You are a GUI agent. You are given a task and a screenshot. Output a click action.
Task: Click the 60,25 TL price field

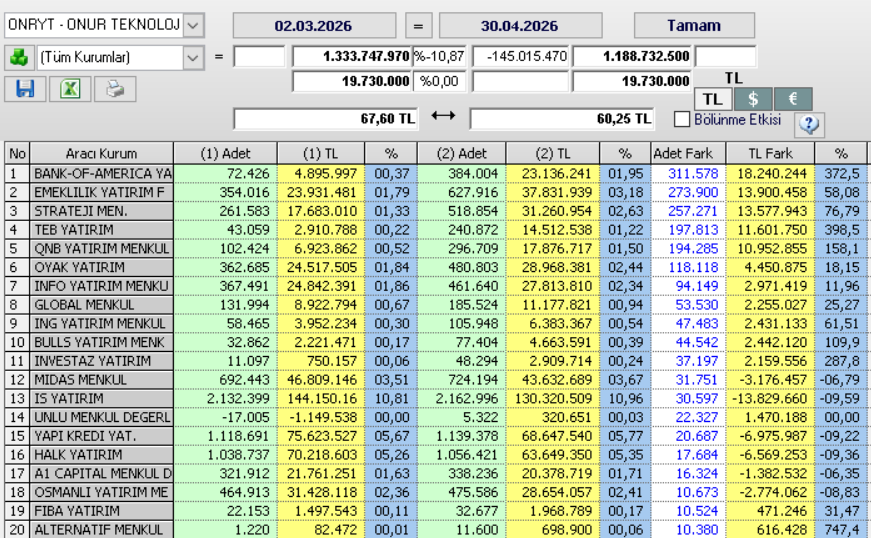562,119
